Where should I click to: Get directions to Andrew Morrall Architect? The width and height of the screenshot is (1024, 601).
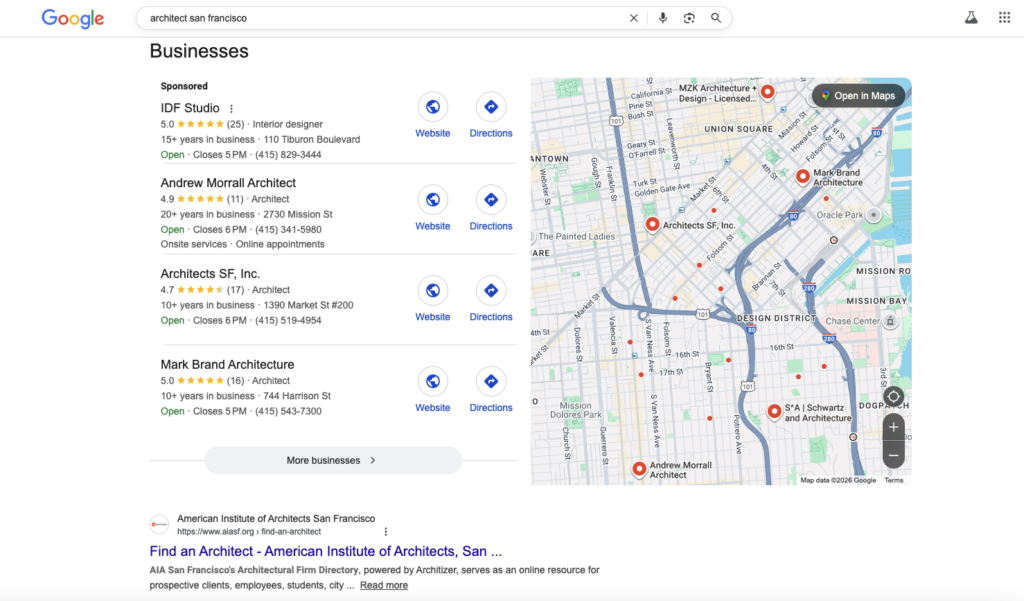tap(491, 208)
